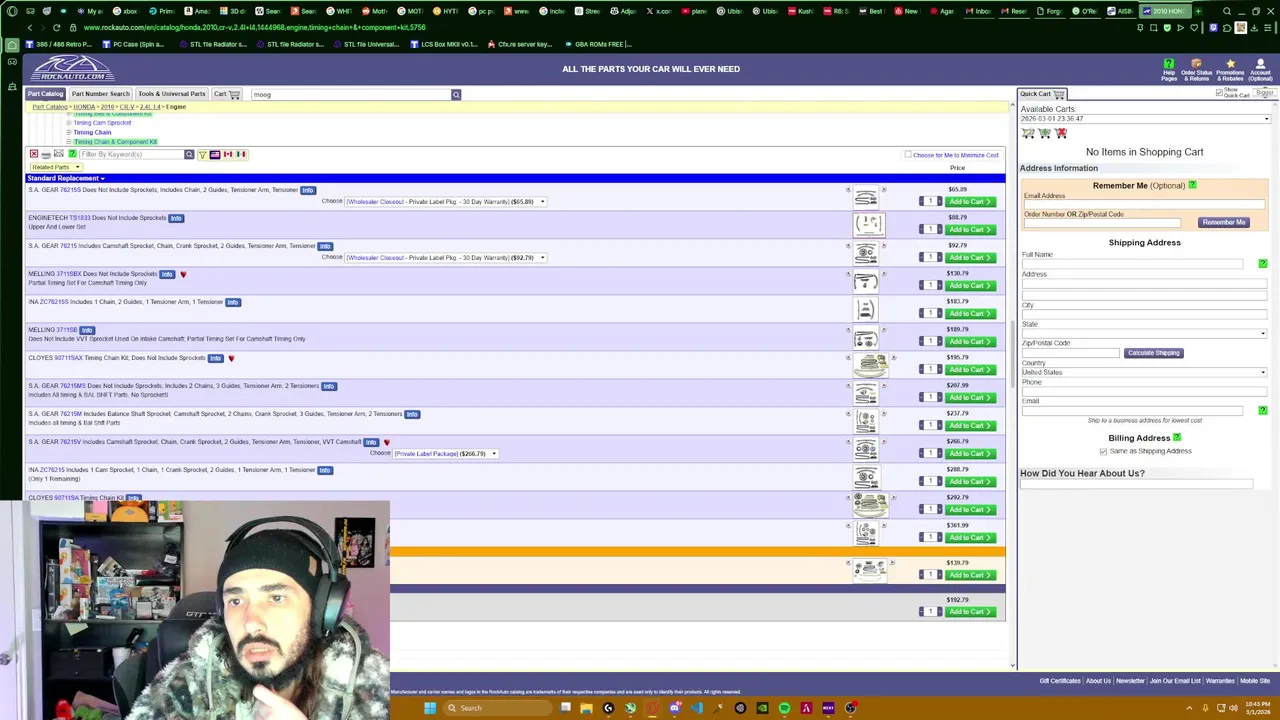The width and height of the screenshot is (1280, 720).
Task: Click the green question mark in parts toolbar
Action: tap(72, 154)
